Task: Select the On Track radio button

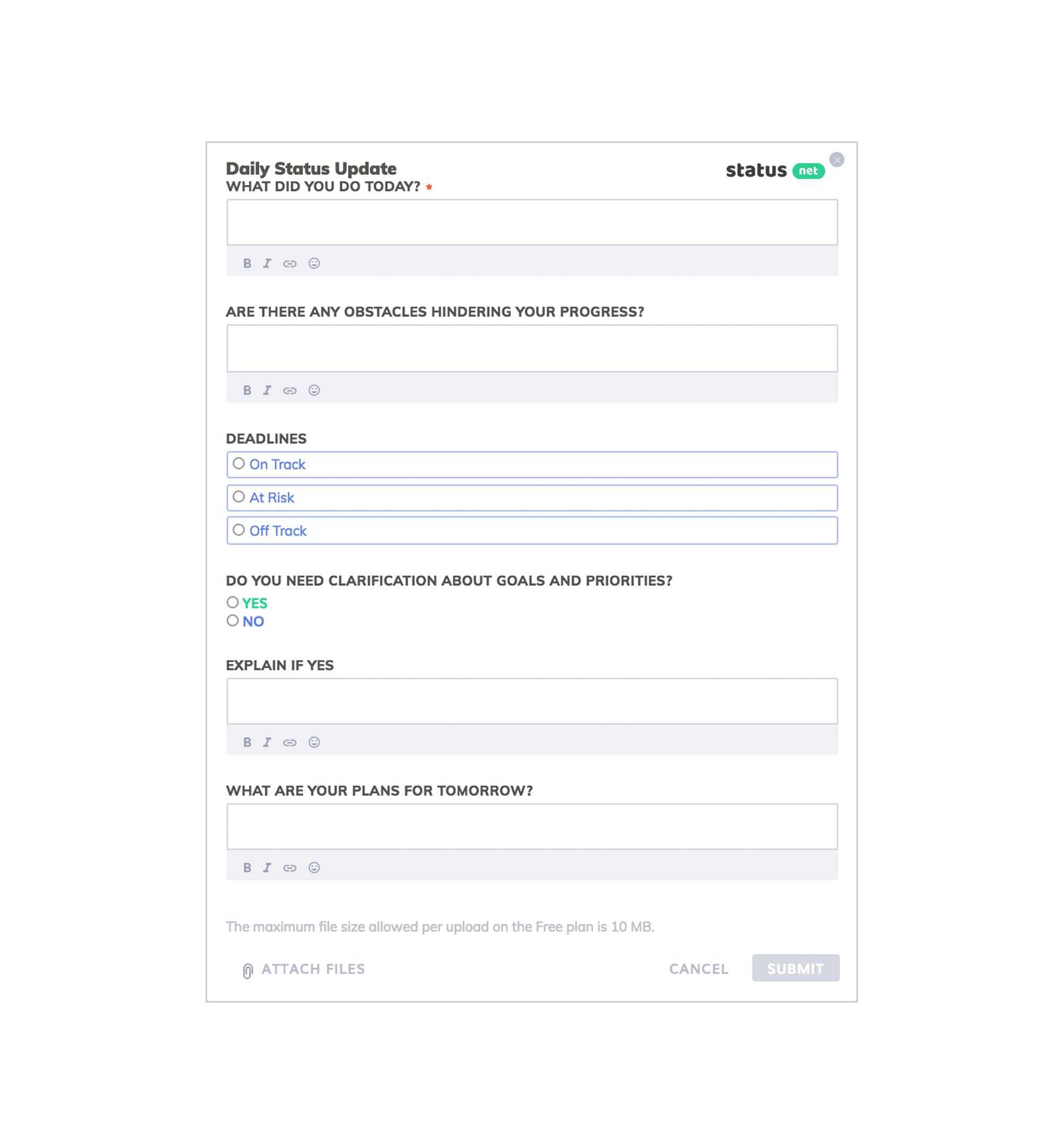Action: [x=239, y=464]
